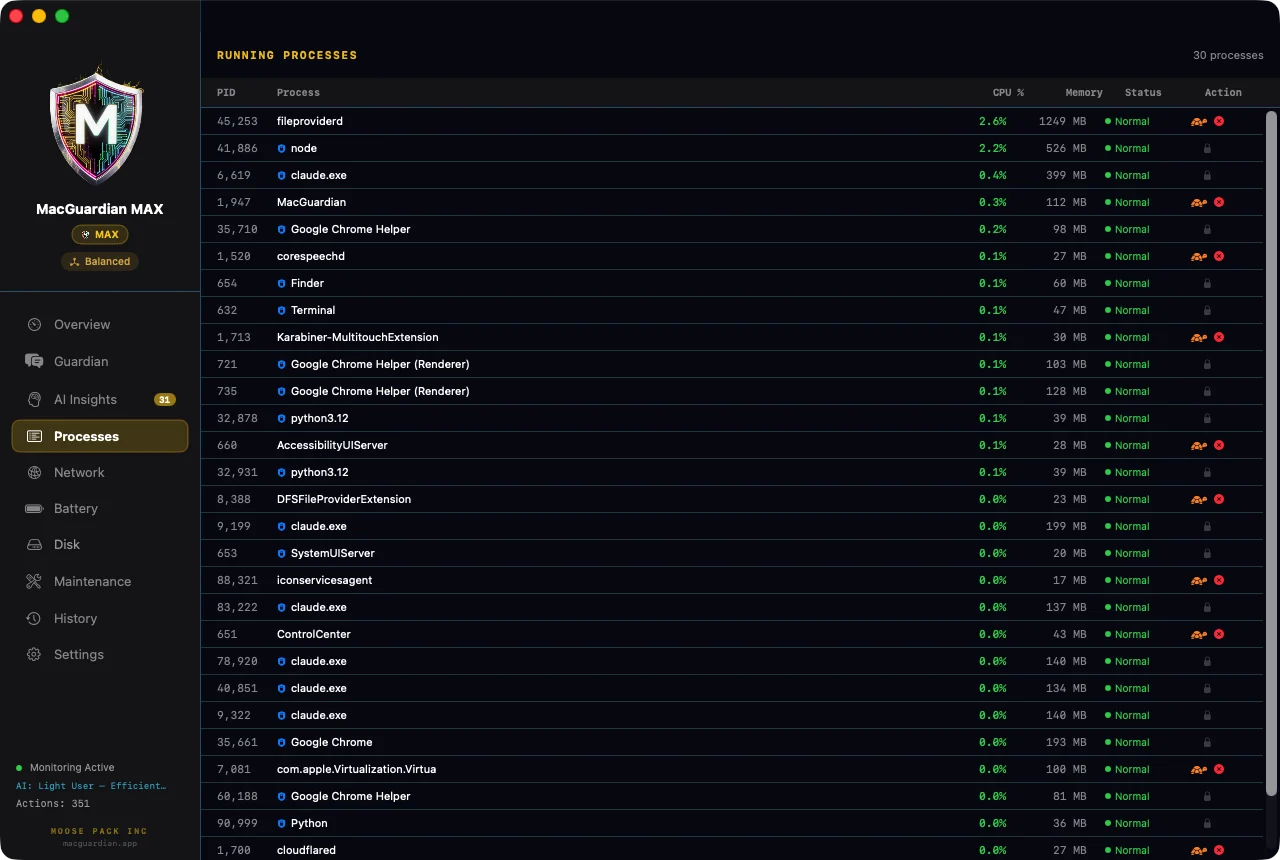
Task: Go to the Guardian section
Action: pyautogui.click(x=100, y=362)
